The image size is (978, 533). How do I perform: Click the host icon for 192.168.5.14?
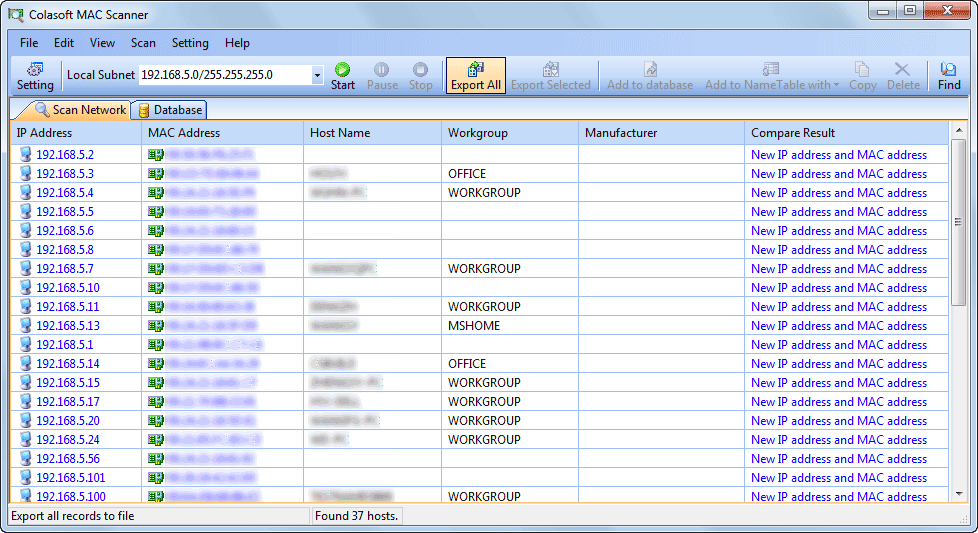pyautogui.click(x=26, y=363)
